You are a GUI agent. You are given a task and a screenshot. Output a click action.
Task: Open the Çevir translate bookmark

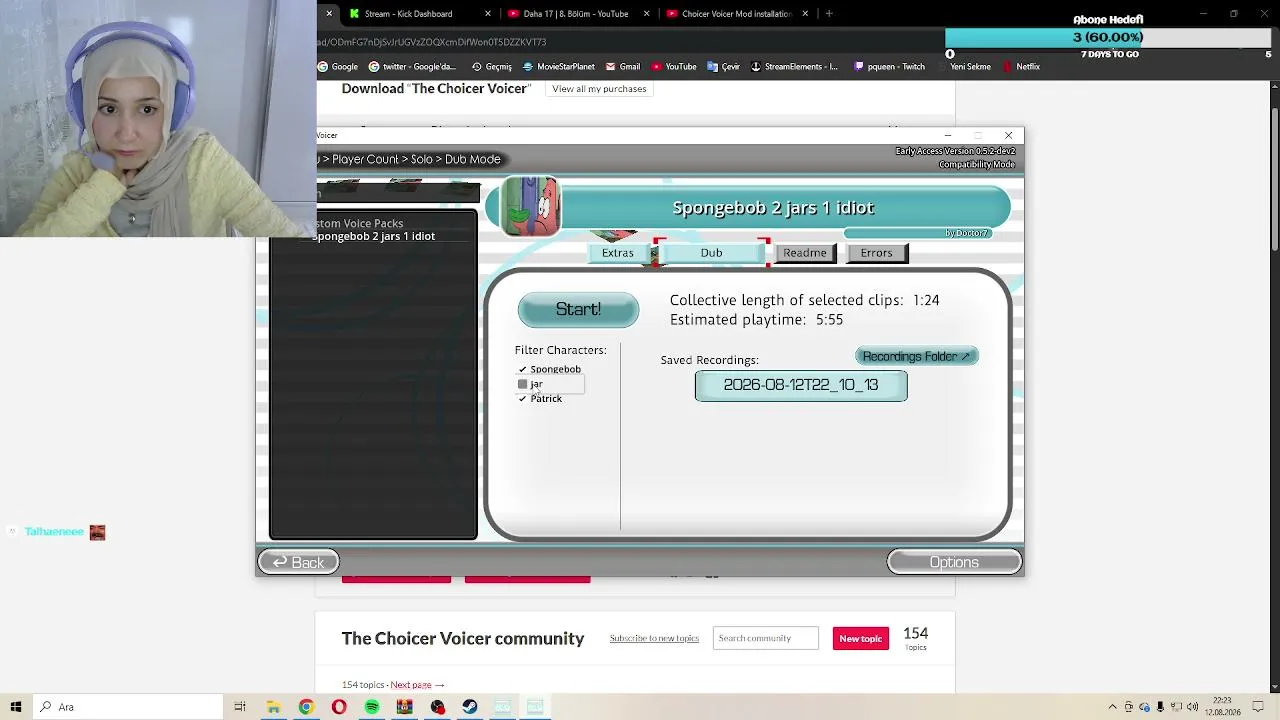tap(724, 67)
